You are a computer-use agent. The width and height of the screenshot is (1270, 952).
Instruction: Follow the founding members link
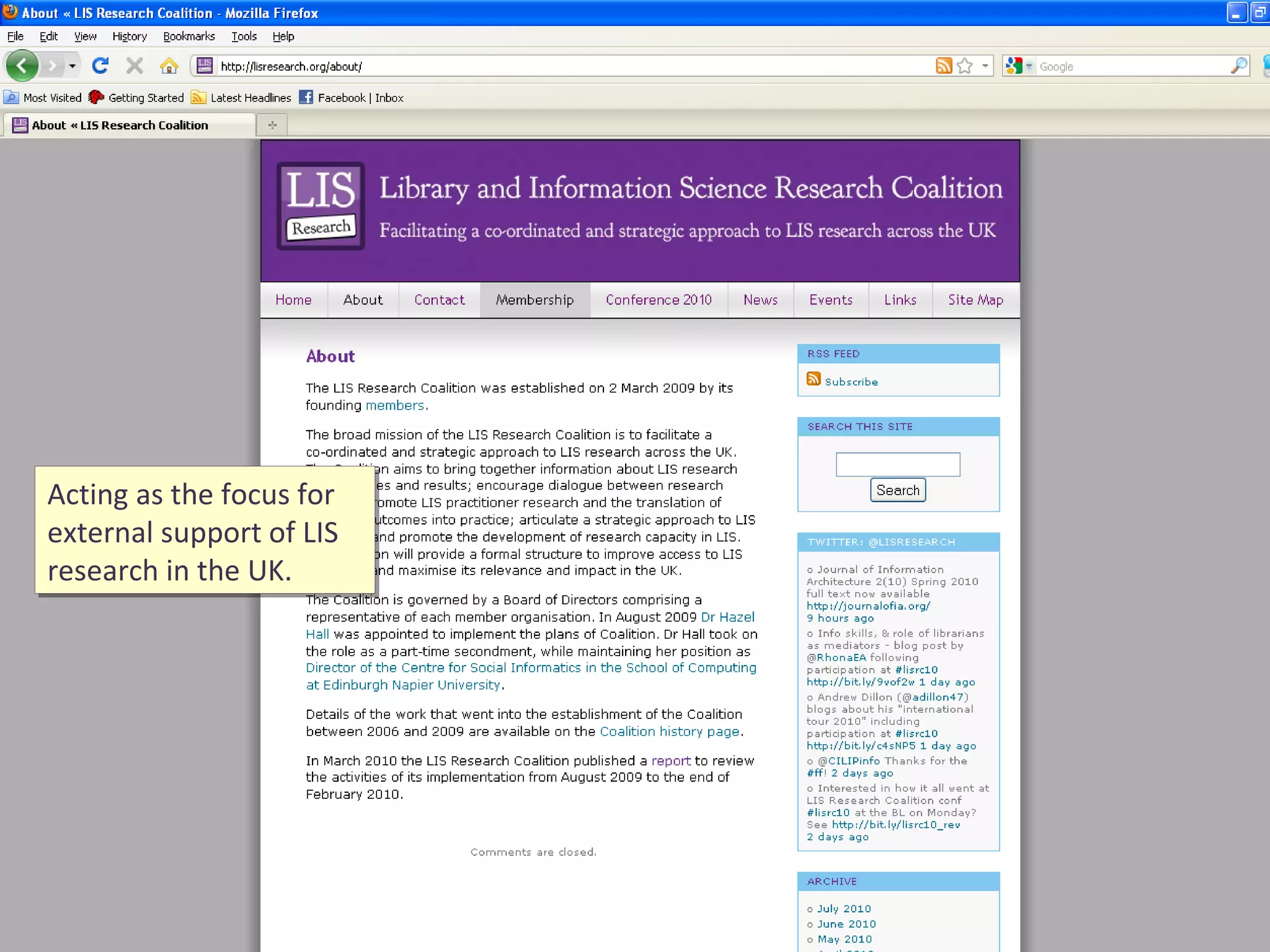point(395,405)
